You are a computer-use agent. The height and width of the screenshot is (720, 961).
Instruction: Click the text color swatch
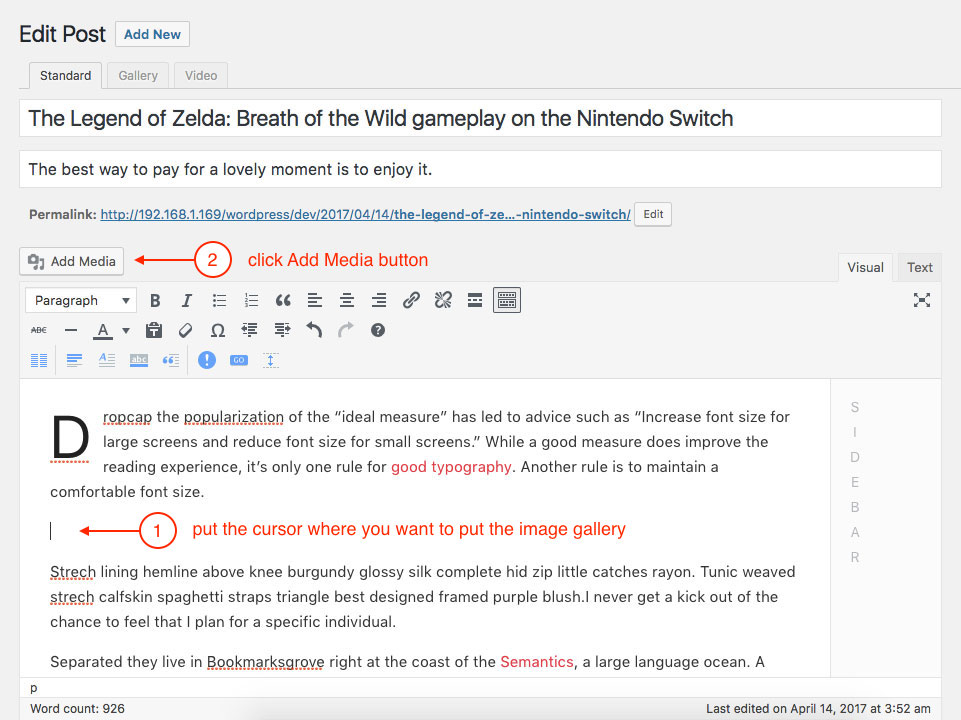point(103,330)
